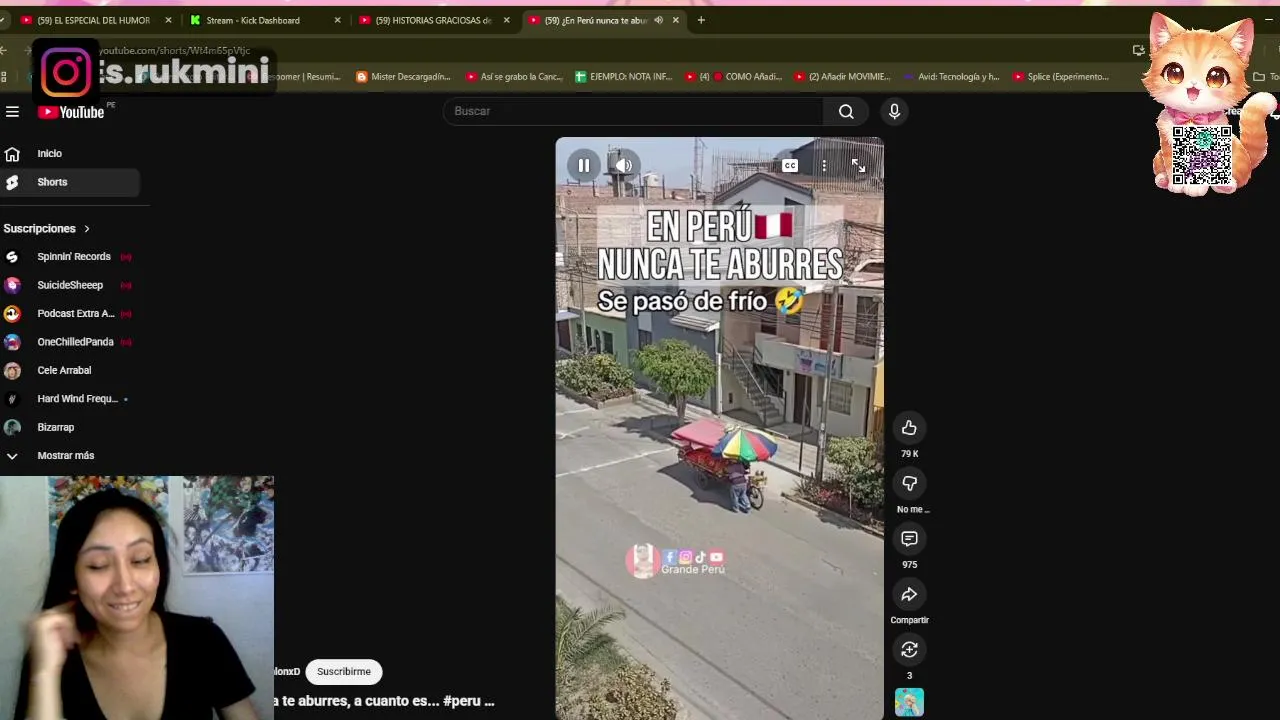Image resolution: width=1280 pixels, height=720 pixels.
Task: Select Inicio in the sidebar
Action: click(69, 154)
